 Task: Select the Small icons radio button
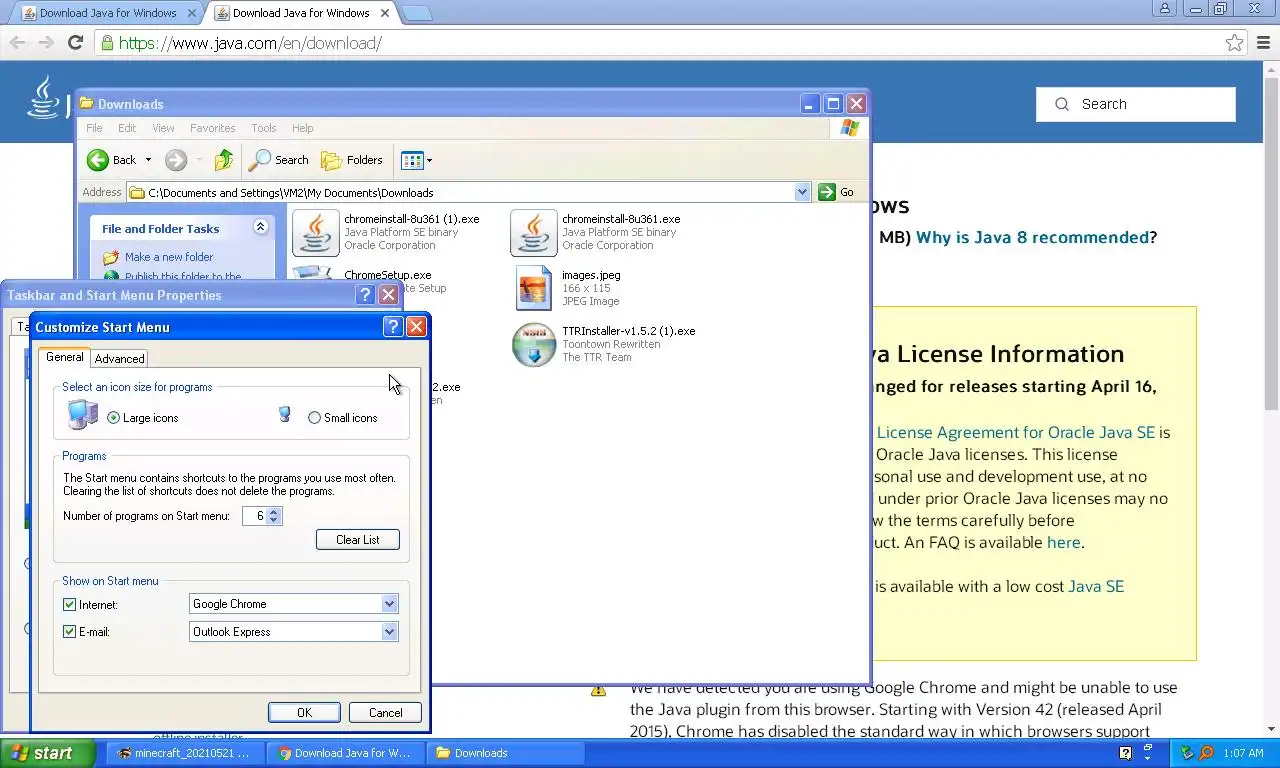pyautogui.click(x=314, y=418)
